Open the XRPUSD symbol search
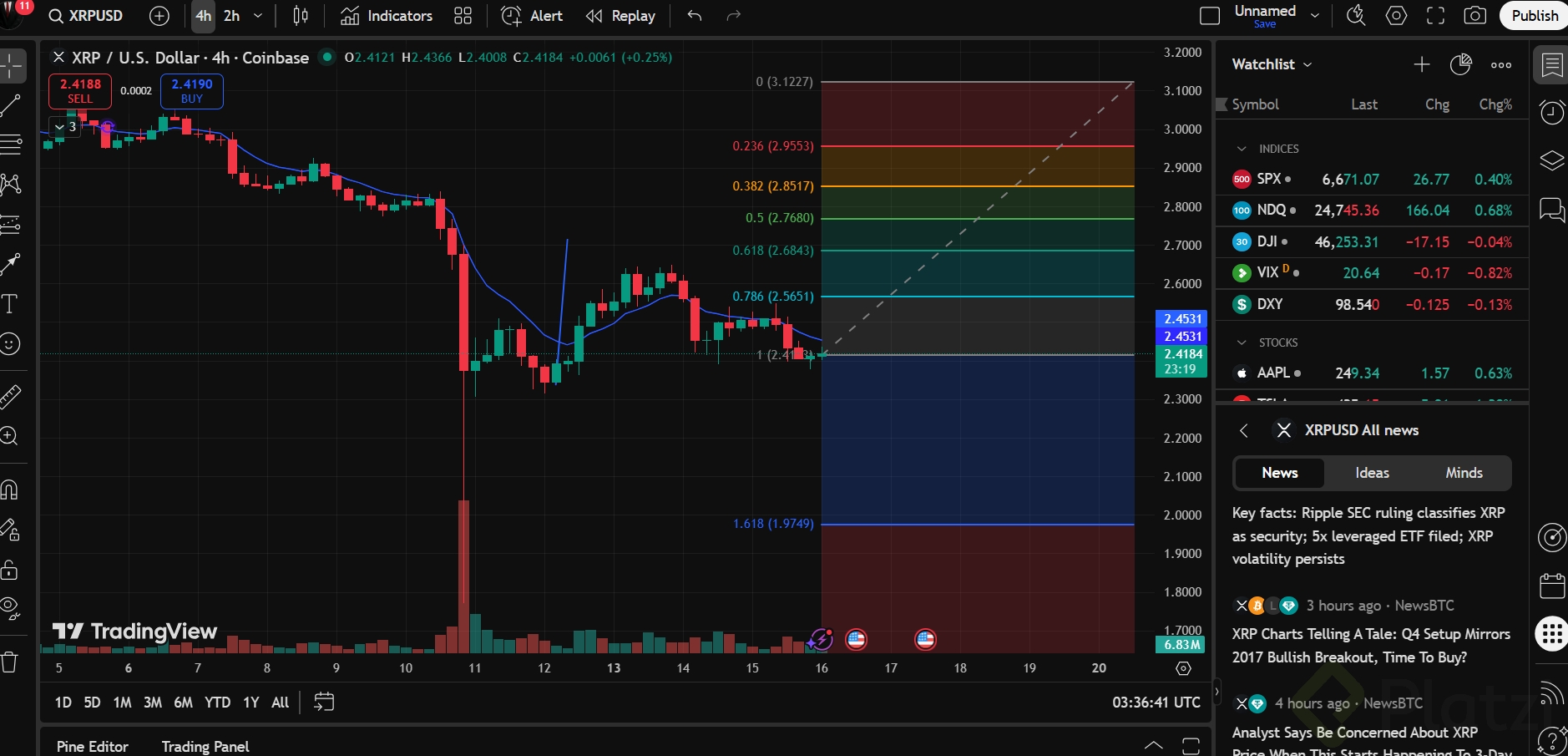Screen dimensions: 1568x756 pos(85,16)
